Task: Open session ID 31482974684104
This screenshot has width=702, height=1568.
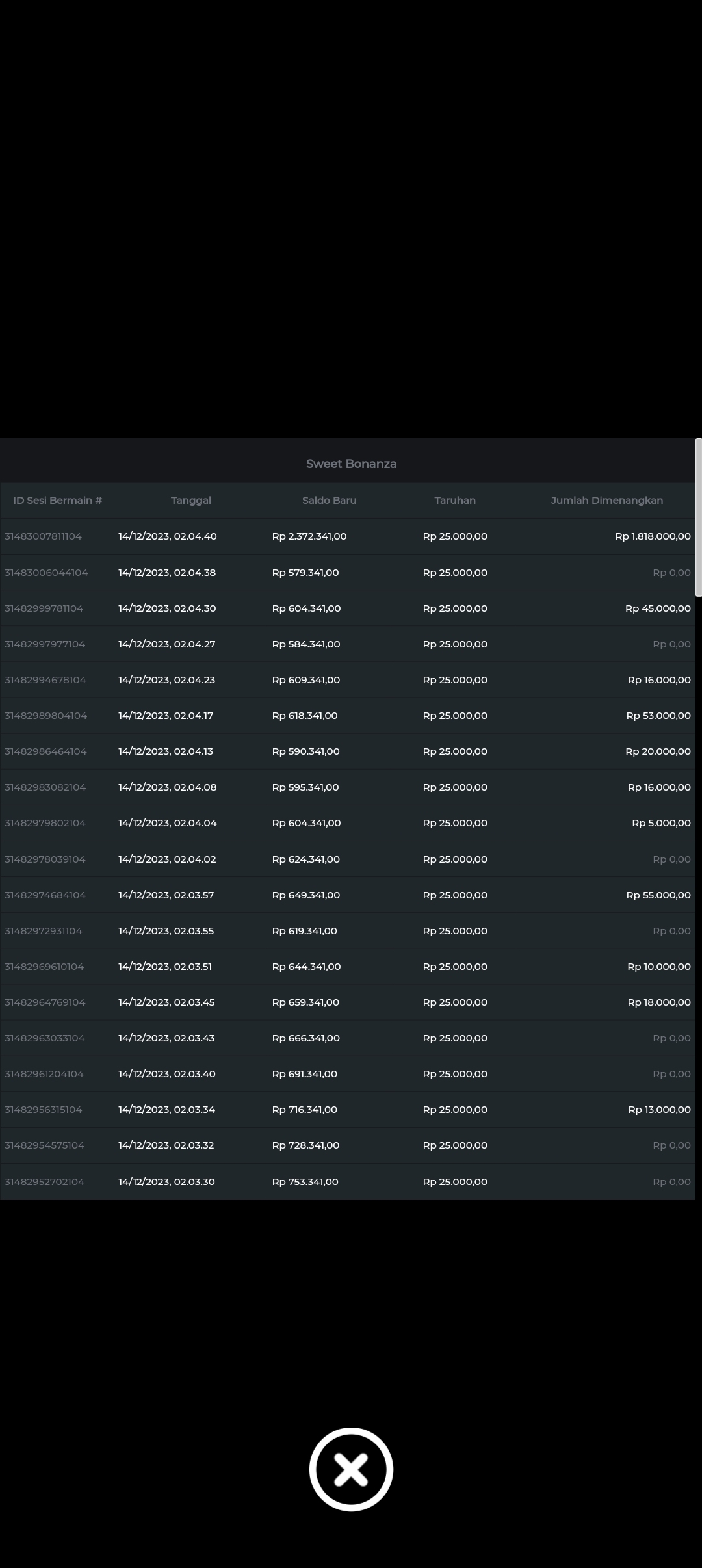Action: [45, 895]
